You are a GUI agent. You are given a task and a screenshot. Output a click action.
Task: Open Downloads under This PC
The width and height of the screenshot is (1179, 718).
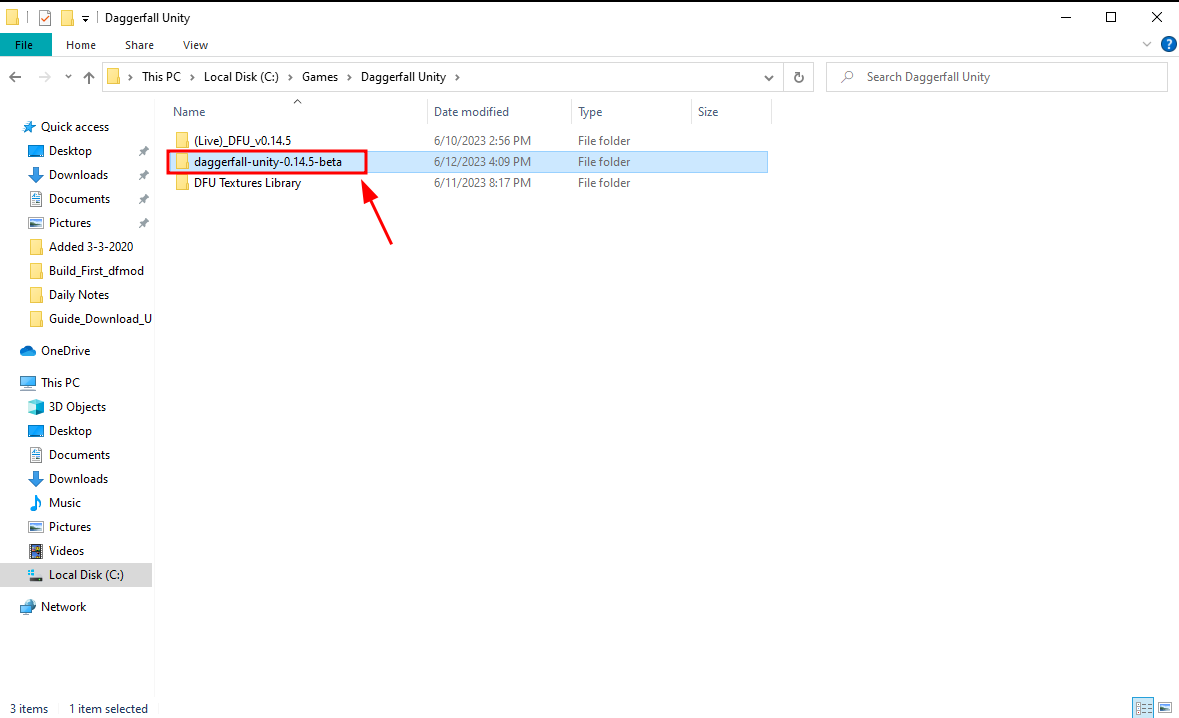[78, 479]
